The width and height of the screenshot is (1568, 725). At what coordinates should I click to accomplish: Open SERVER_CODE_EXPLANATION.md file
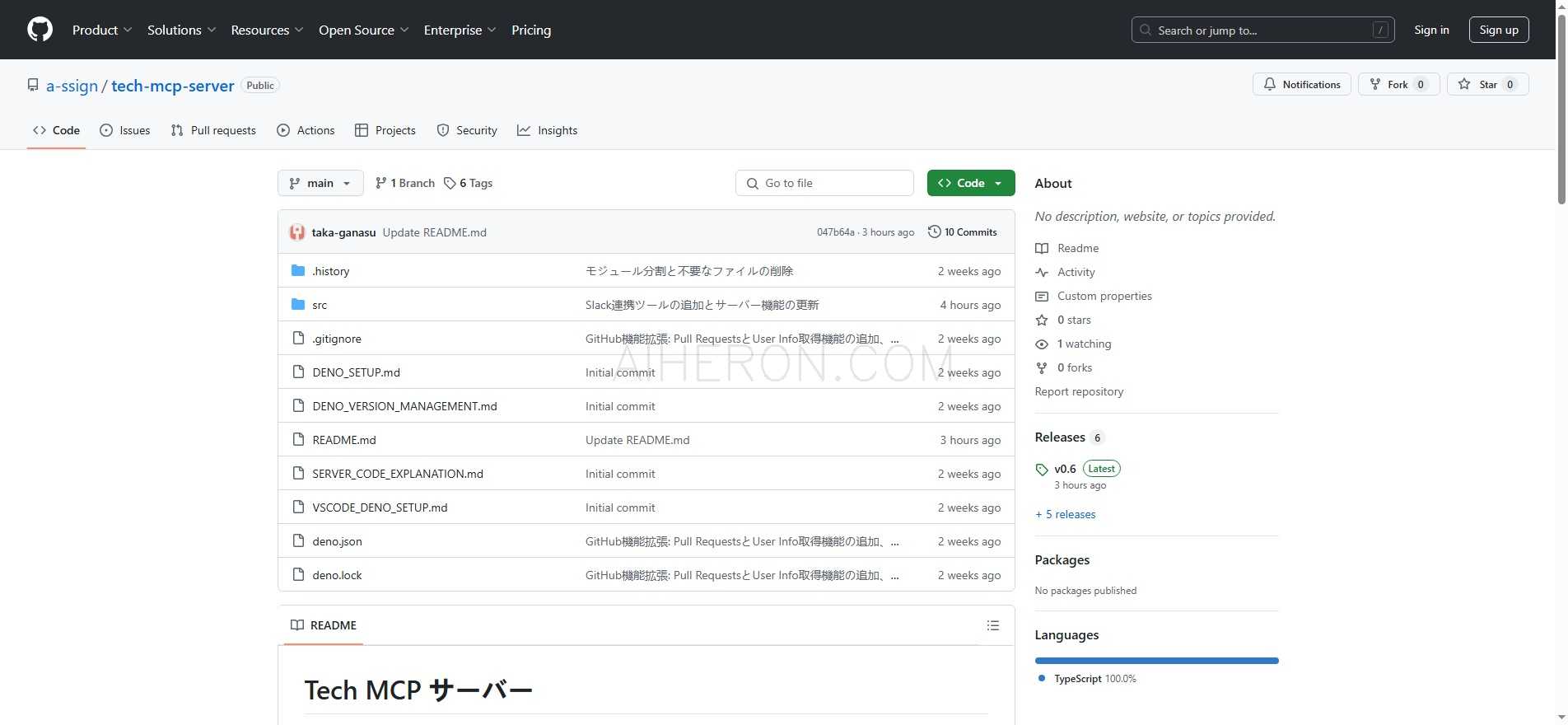tap(398, 474)
